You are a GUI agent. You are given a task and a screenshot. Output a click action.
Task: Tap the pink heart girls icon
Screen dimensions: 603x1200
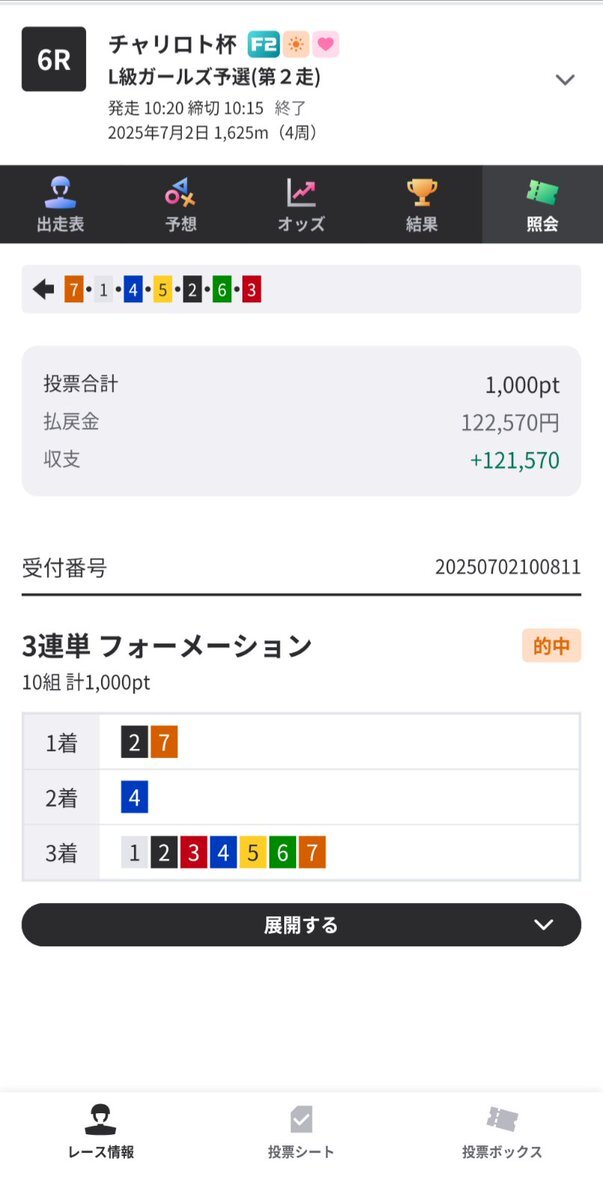[326, 44]
